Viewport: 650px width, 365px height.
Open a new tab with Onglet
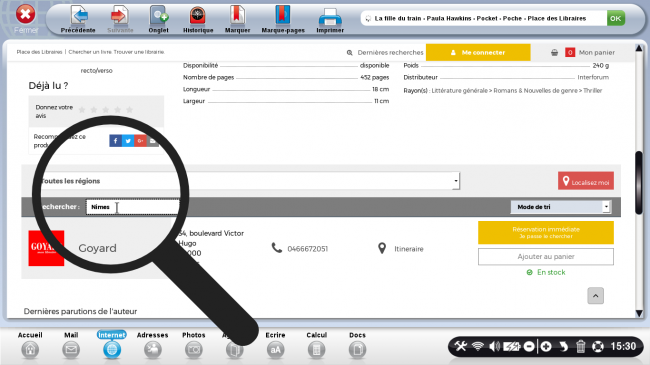159,16
